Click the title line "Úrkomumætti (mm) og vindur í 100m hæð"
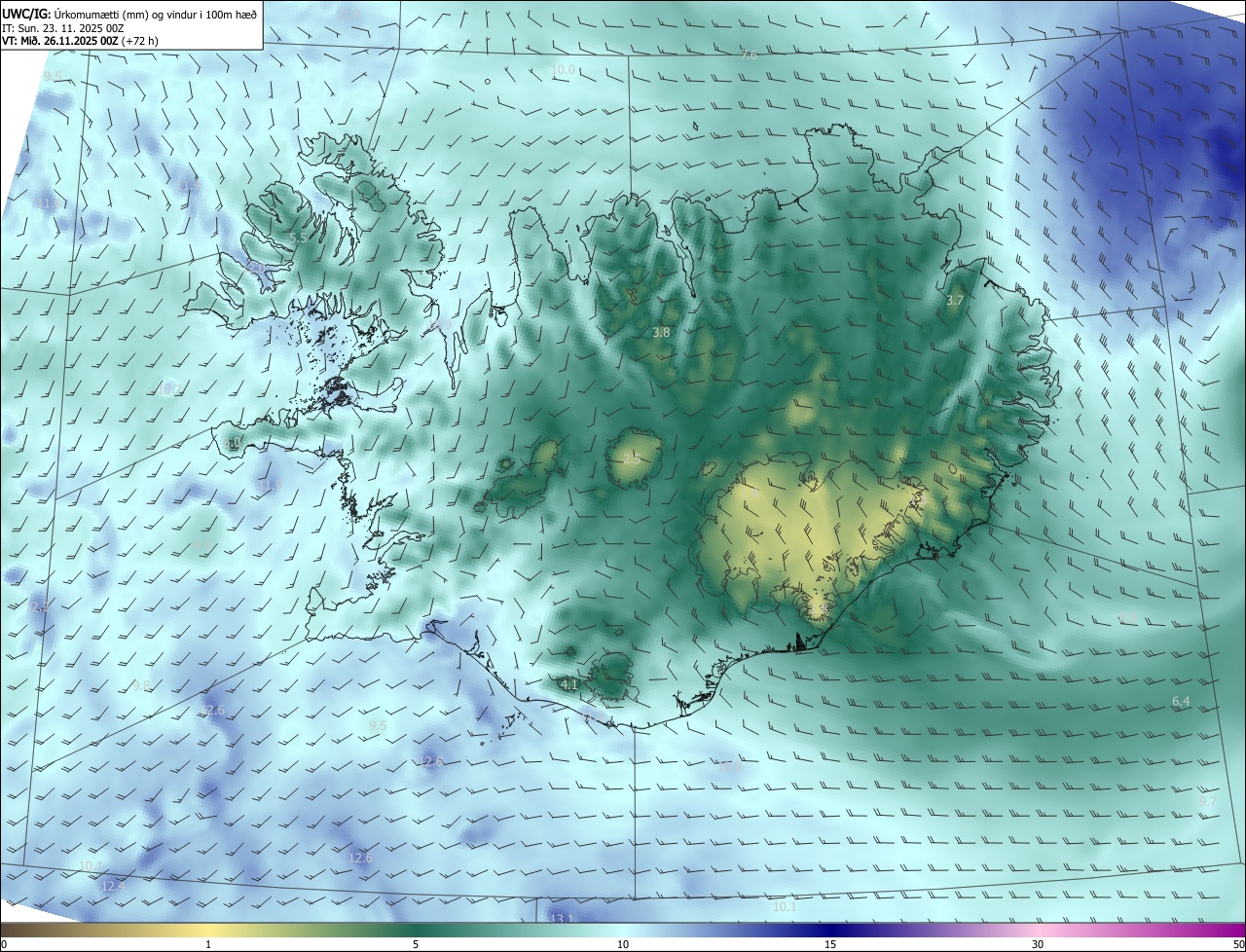 click(155, 13)
